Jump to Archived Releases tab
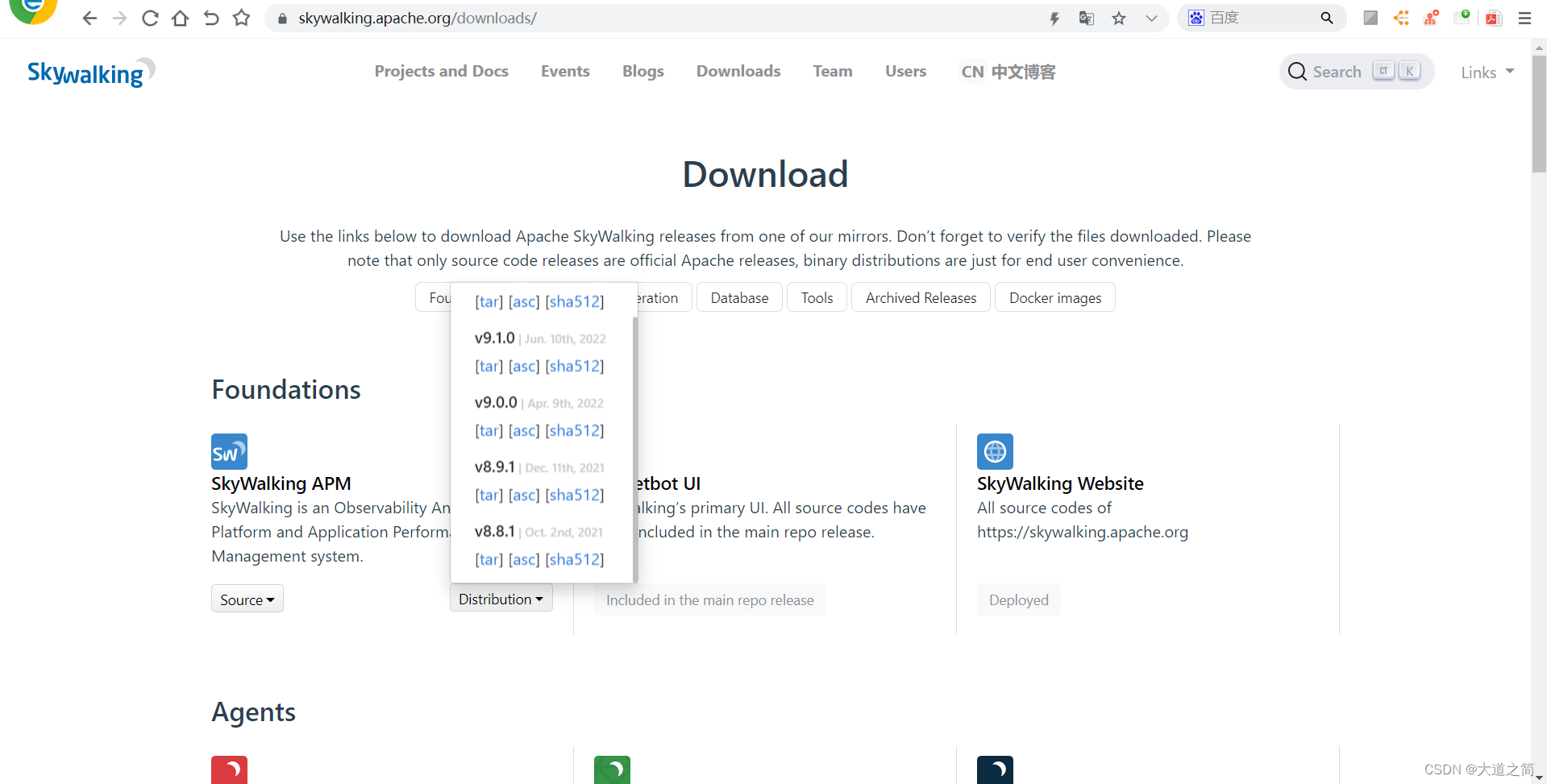Screen dimensions: 1547x784 921,297
